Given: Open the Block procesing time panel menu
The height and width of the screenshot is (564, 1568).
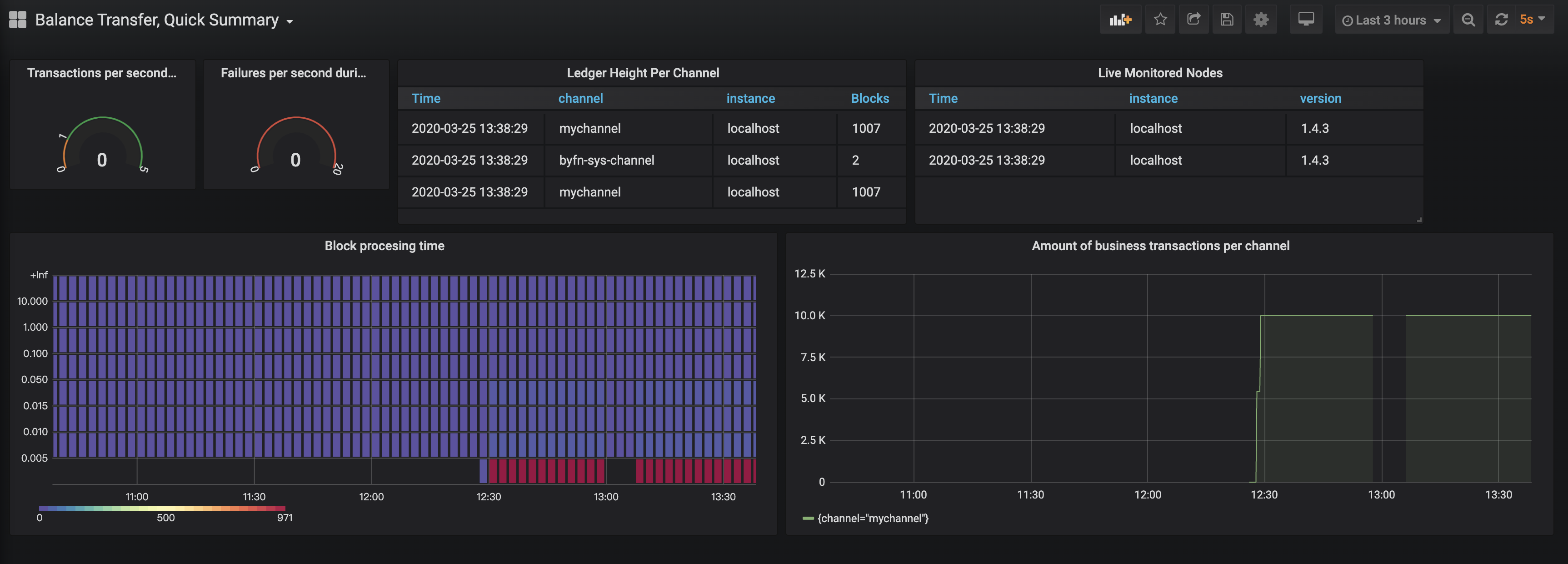Looking at the screenshot, I should coord(384,246).
